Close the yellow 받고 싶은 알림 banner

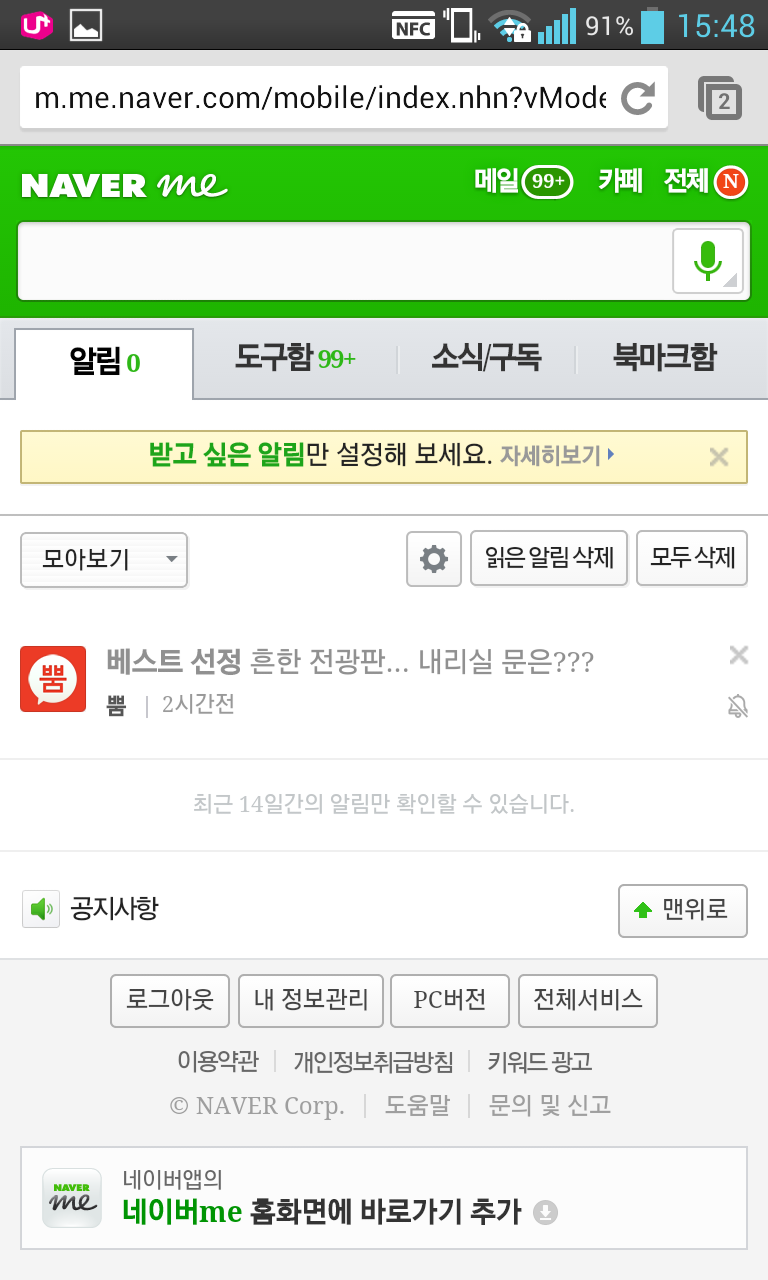click(718, 457)
